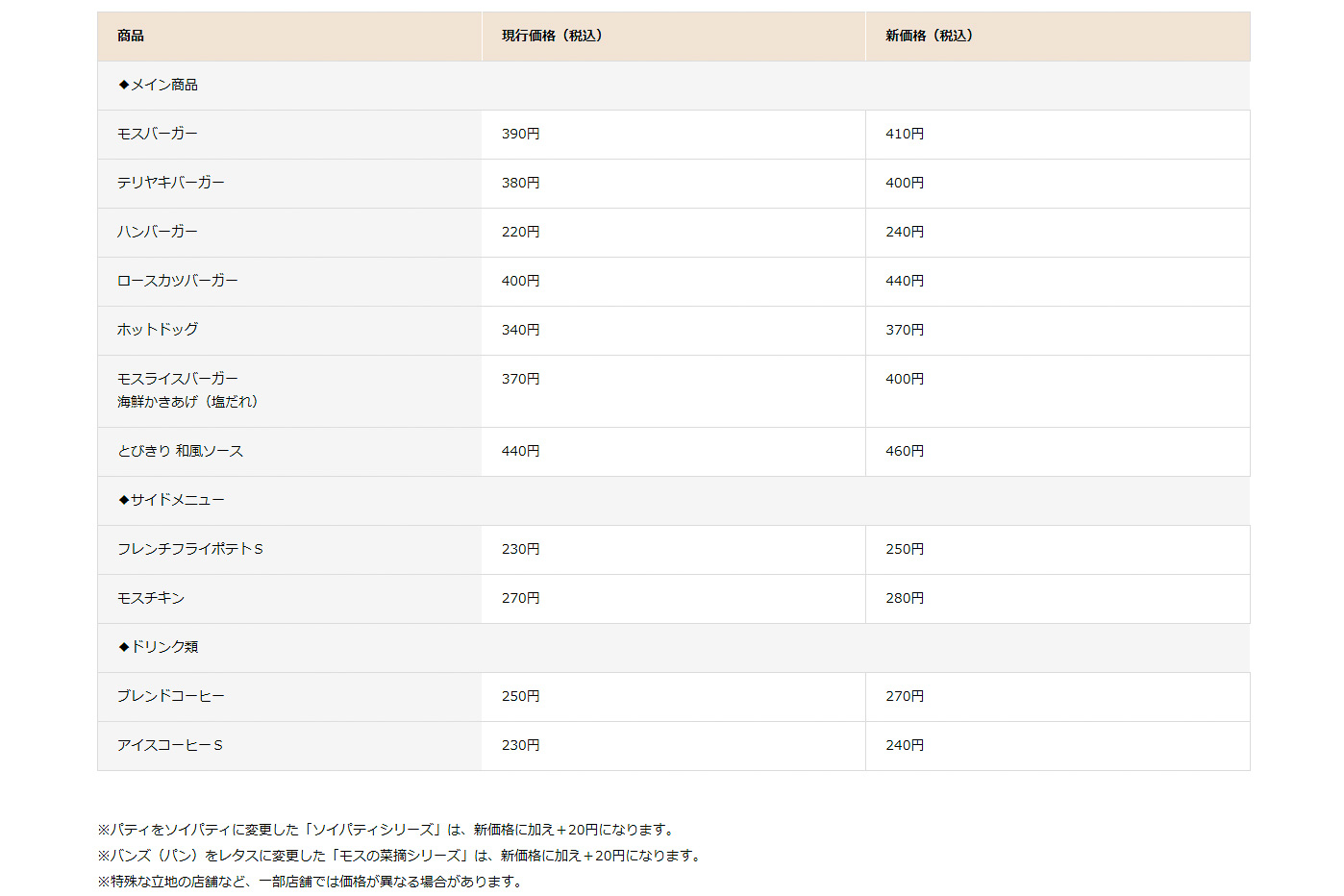Click the アイスコーヒーS current price 230円
Viewport: 1344px width, 896px height.
(x=520, y=745)
